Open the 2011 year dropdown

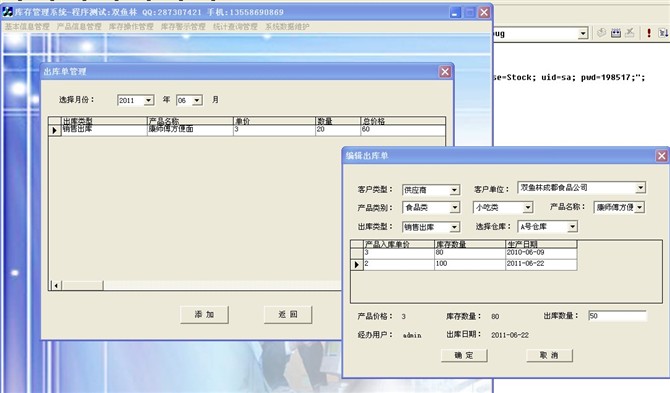(x=148, y=100)
